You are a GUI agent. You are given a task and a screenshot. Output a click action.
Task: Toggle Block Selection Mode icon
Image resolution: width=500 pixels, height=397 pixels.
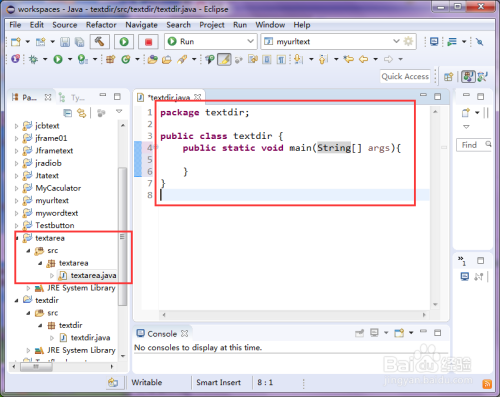pyautogui.click(x=267, y=59)
